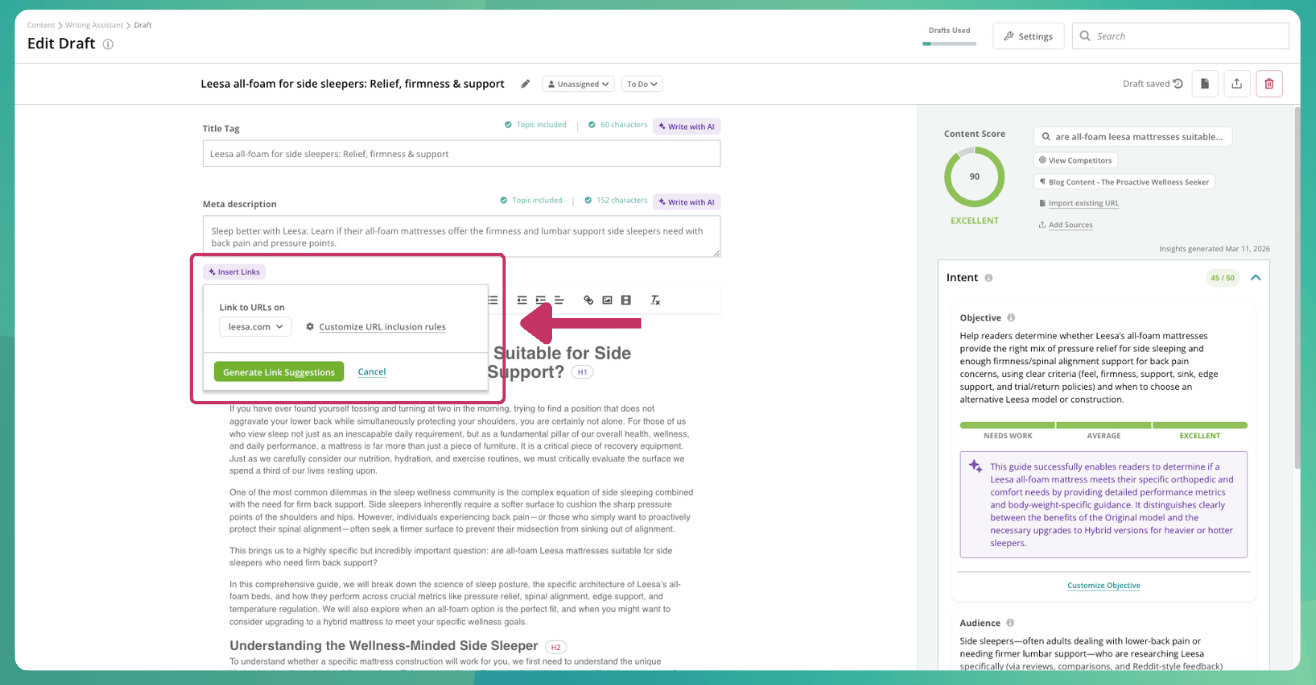Click the Objective info icon

coord(1011,318)
